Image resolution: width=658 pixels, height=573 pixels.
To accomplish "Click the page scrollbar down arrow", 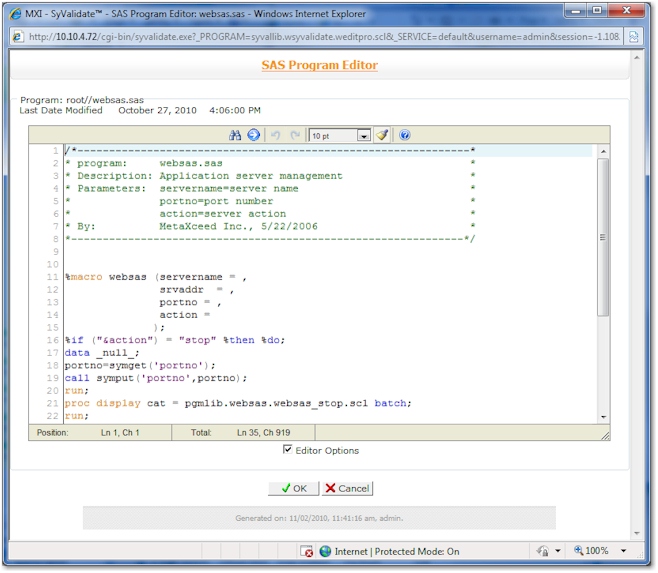I will pyautogui.click(x=637, y=534).
